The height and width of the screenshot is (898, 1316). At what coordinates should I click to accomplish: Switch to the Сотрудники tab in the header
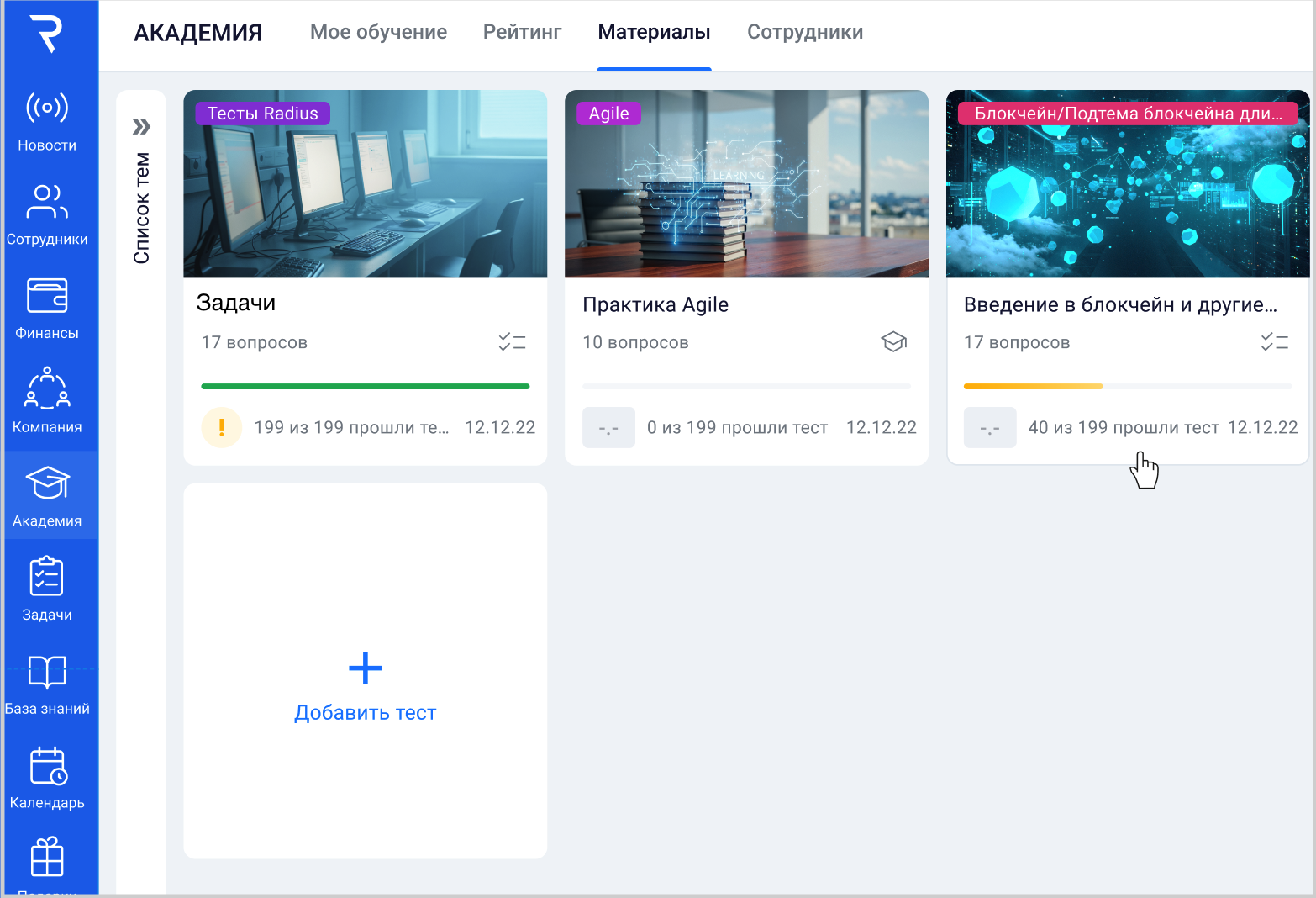tap(804, 32)
